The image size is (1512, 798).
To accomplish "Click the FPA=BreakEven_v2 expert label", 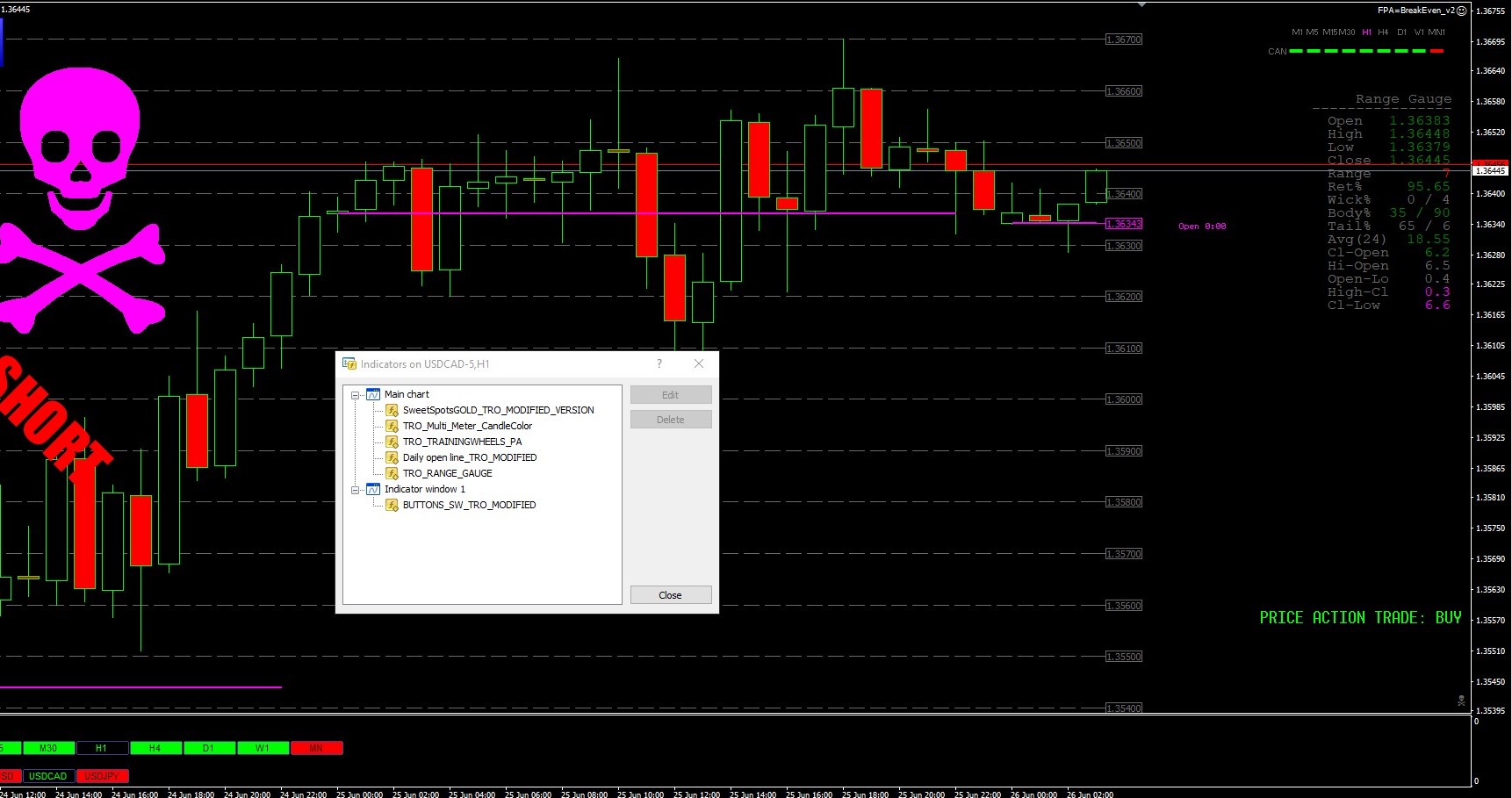I will coord(1416,11).
